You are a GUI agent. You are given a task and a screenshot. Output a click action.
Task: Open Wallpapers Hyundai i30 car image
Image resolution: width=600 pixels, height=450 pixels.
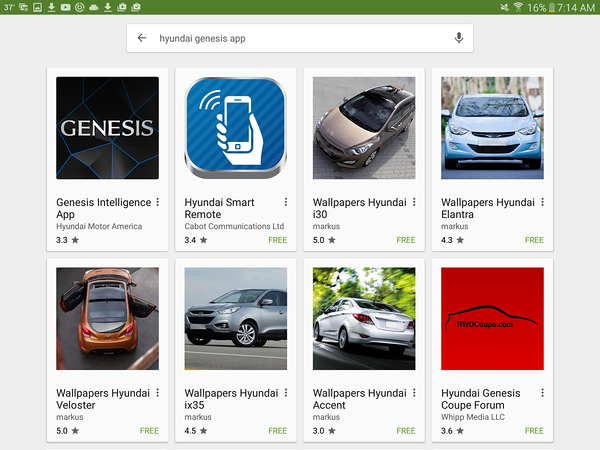coord(364,128)
